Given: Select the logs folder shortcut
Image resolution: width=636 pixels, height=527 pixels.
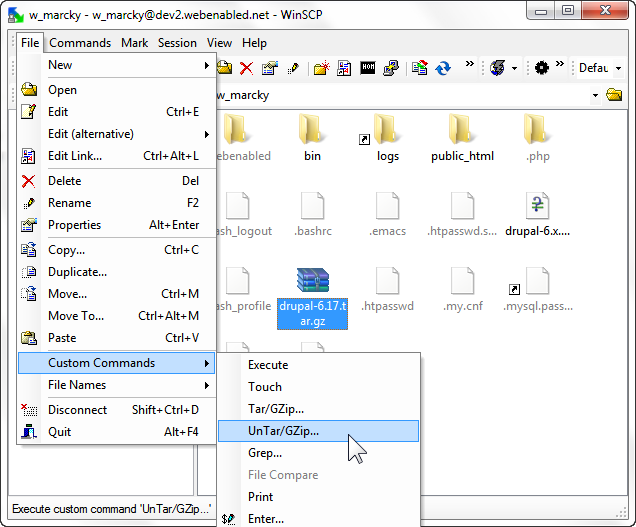Looking at the screenshot, I should [x=388, y=138].
